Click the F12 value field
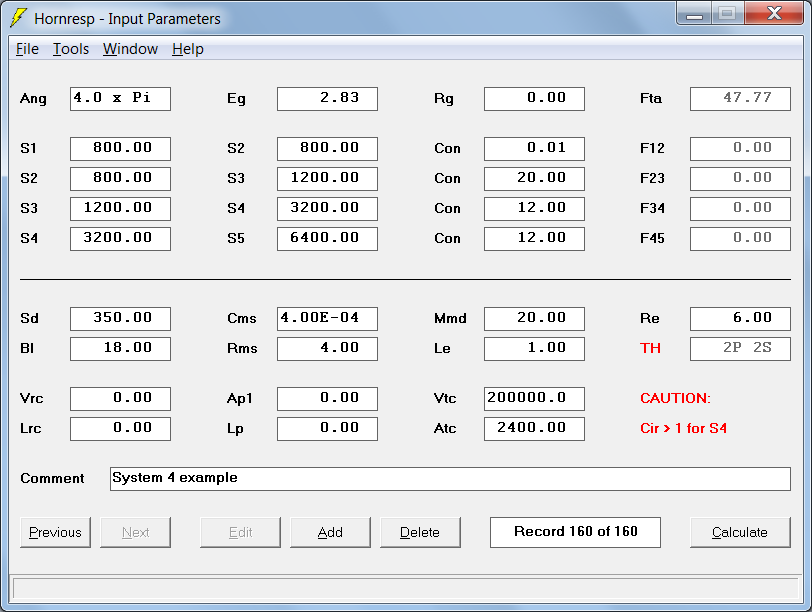Viewport: 812px width, 612px height. click(x=741, y=149)
